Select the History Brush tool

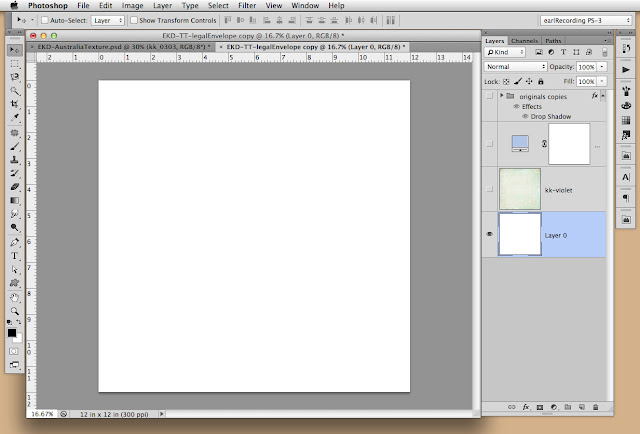[x=14, y=174]
